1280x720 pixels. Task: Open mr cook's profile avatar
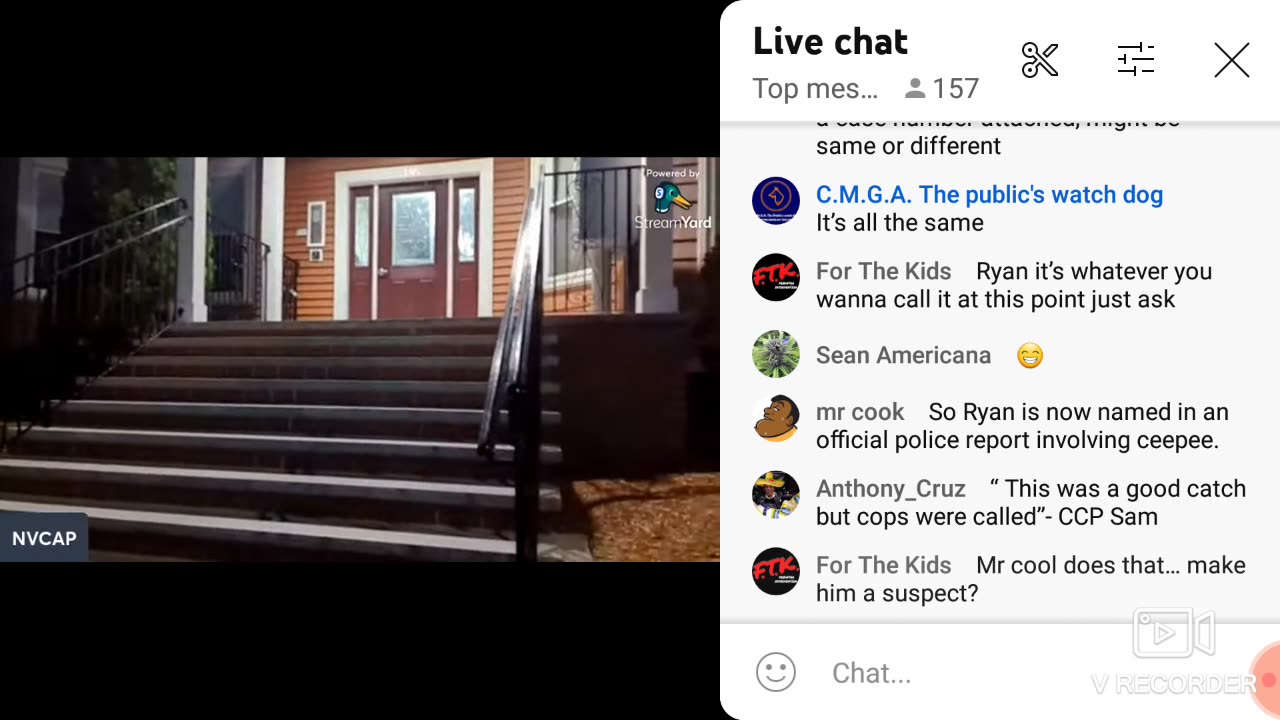coord(776,418)
